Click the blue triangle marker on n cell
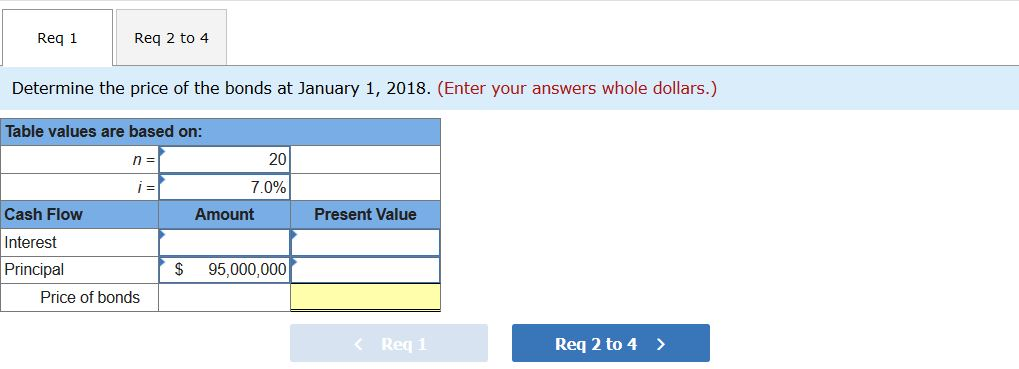Screen dimensions: 1019x369 (162, 151)
